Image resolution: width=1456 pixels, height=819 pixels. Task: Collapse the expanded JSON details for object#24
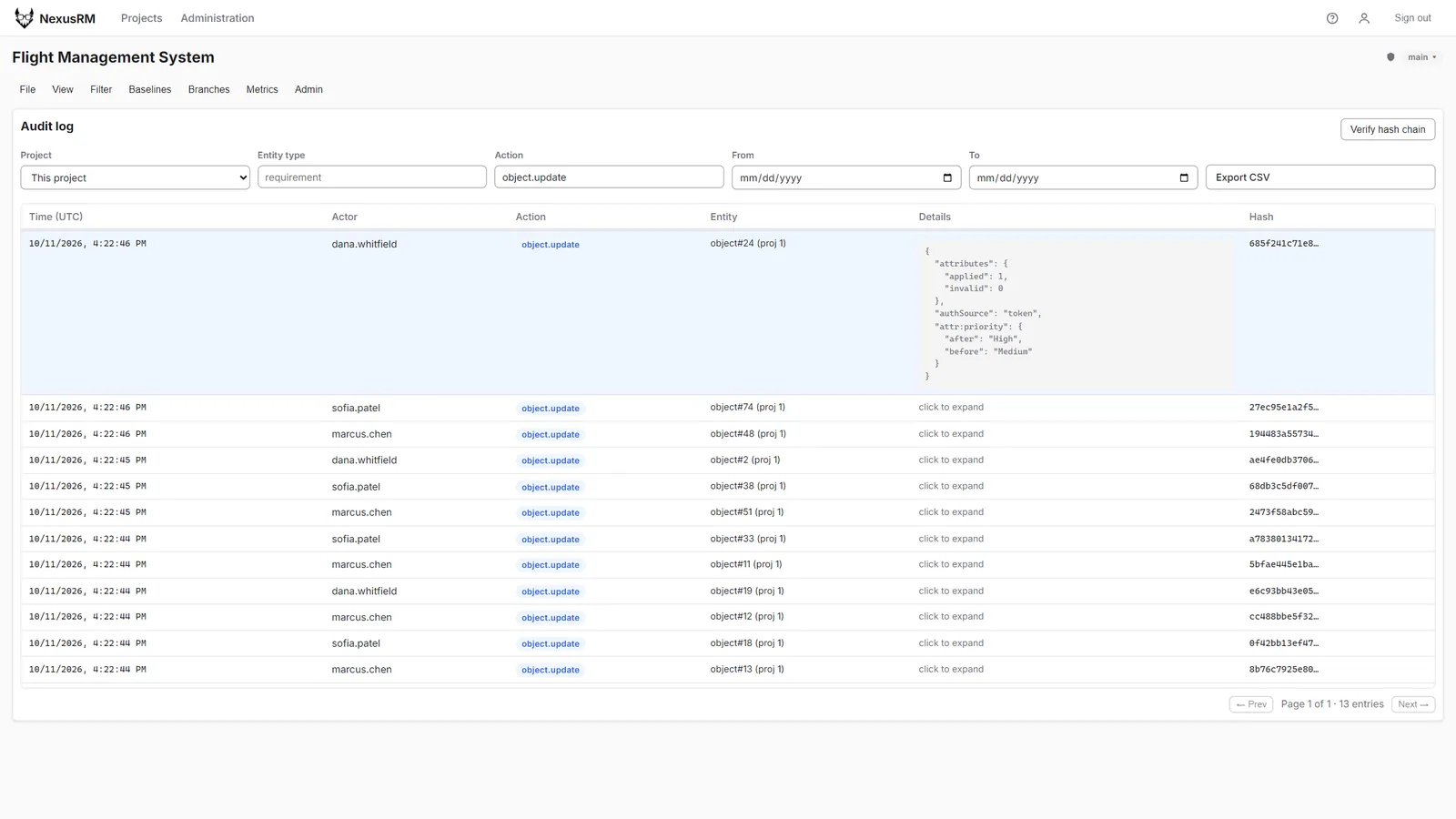point(1076,313)
